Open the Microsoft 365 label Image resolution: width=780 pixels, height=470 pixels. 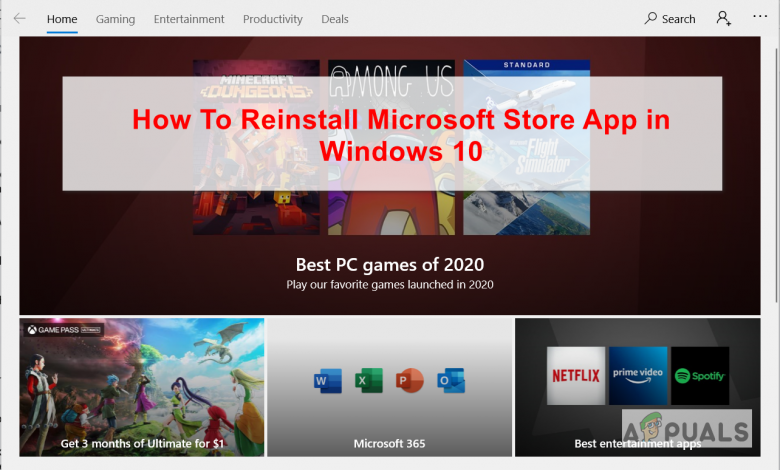point(390,443)
